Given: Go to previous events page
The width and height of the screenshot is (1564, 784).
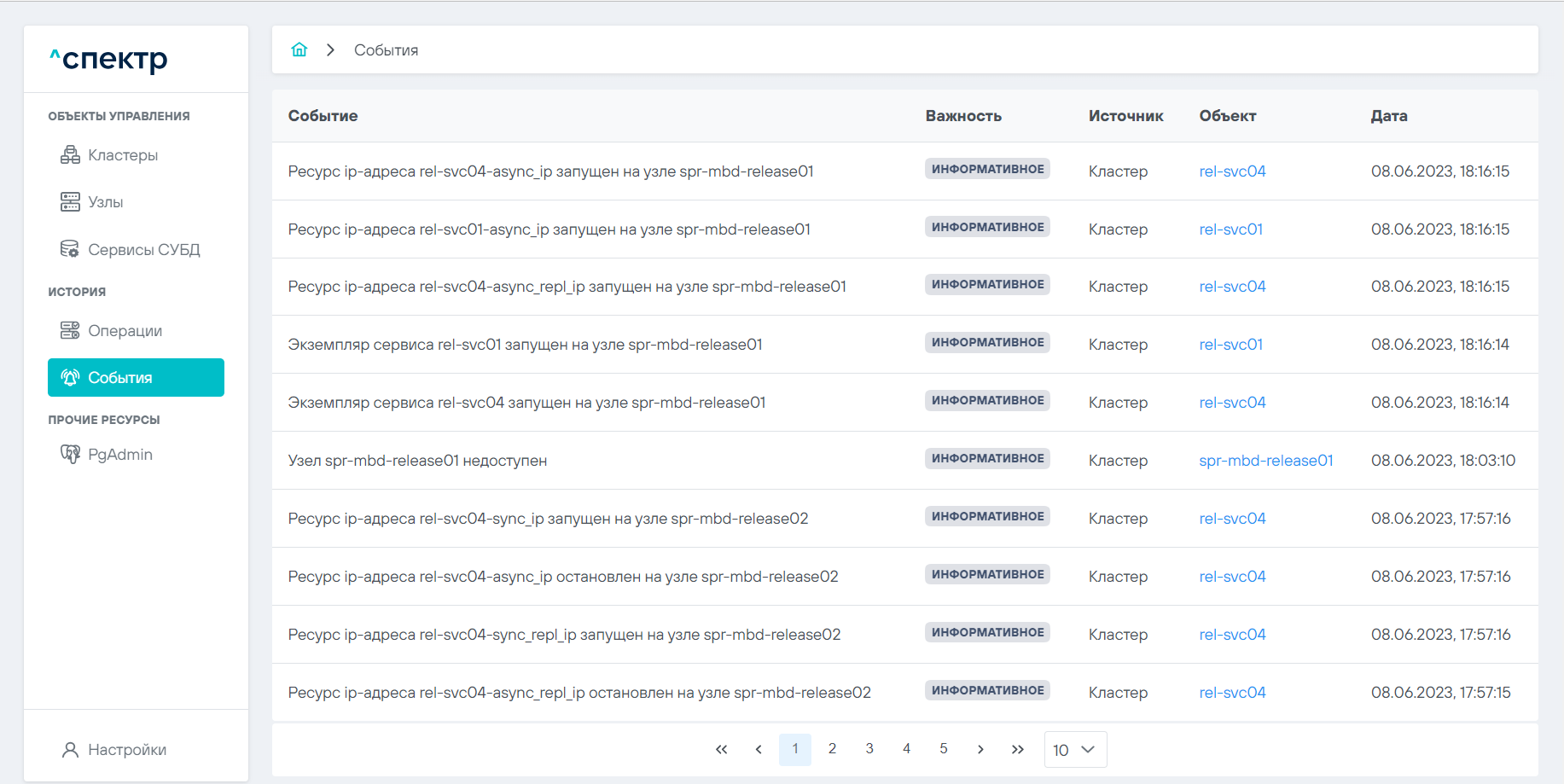Looking at the screenshot, I should 759,750.
